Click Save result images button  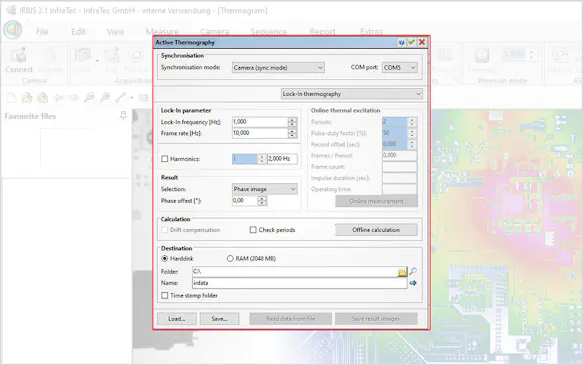point(376,319)
